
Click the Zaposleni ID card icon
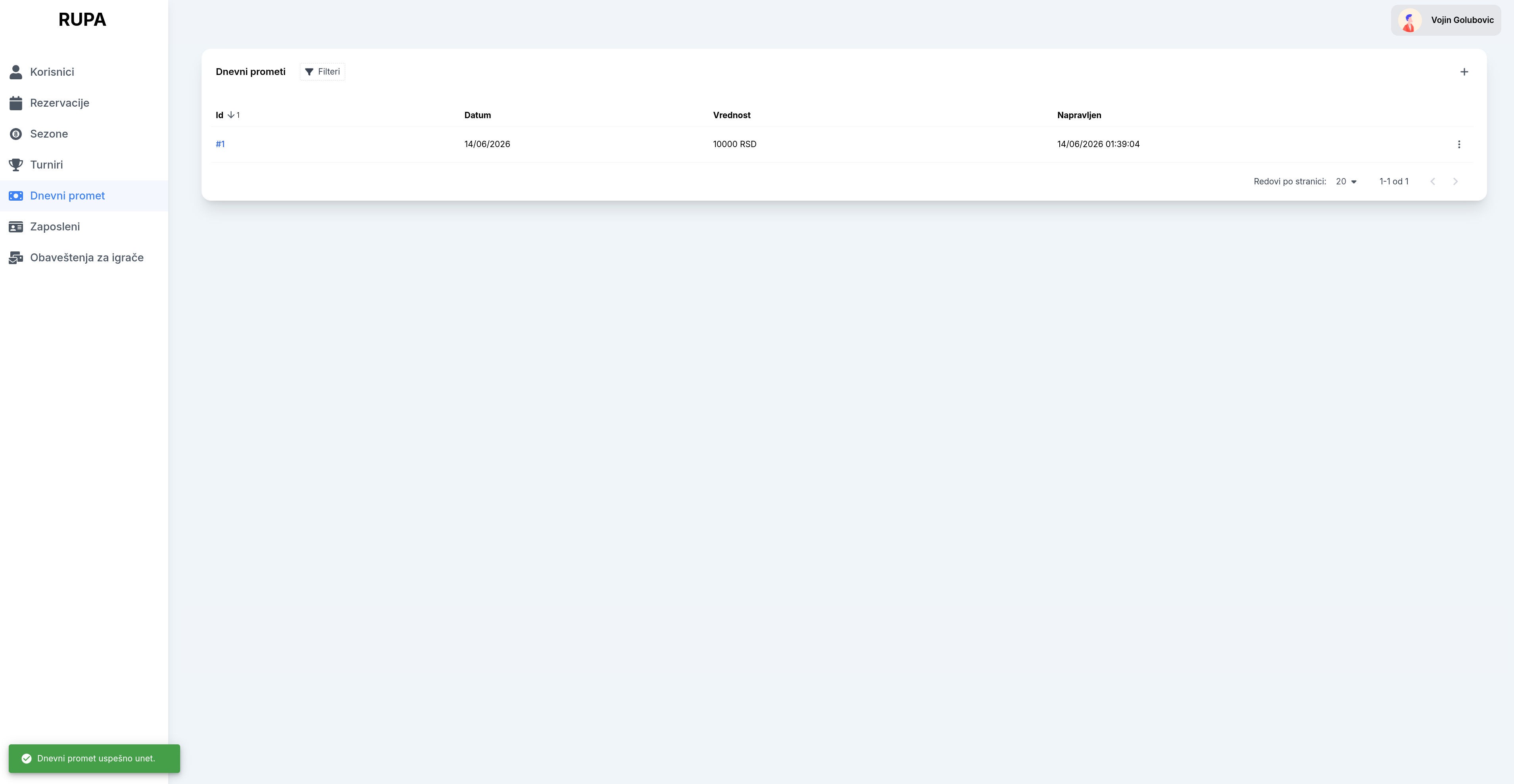[16, 227]
